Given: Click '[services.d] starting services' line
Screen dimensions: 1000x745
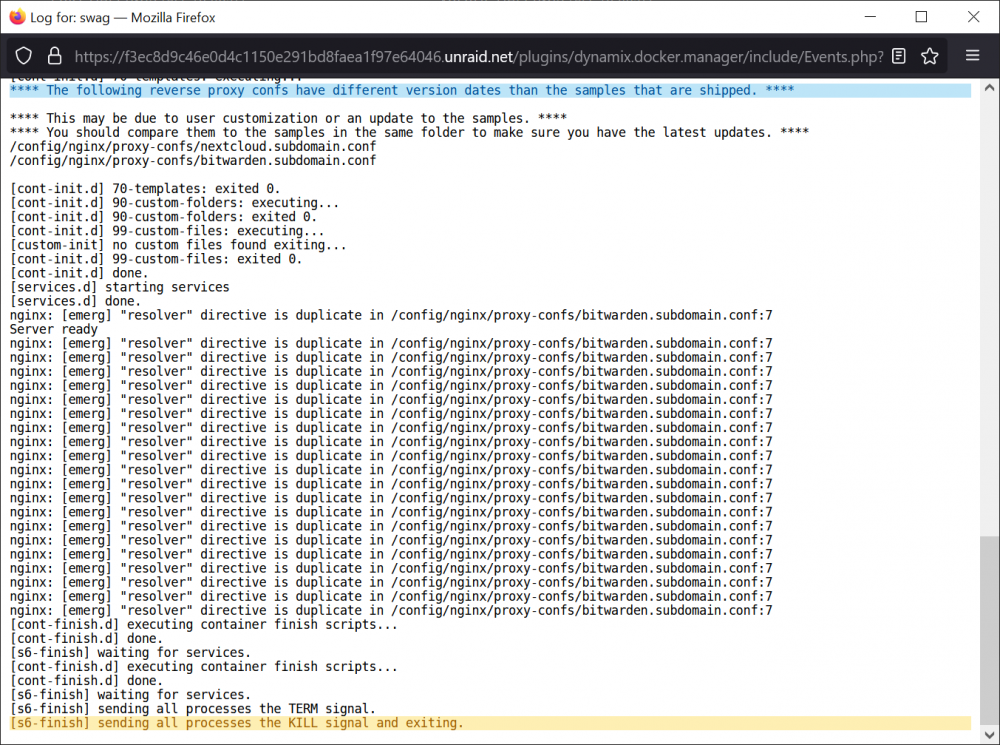Looking at the screenshot, I should (119, 287).
